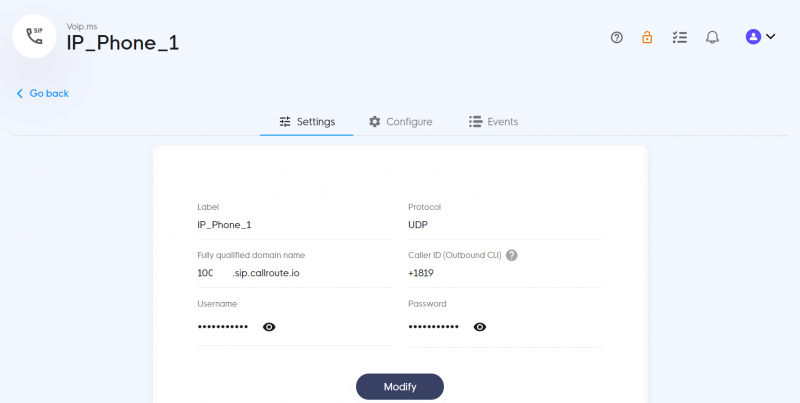Show Caller ID help tooltip icon
This screenshot has height=403, width=800.
pos(512,256)
